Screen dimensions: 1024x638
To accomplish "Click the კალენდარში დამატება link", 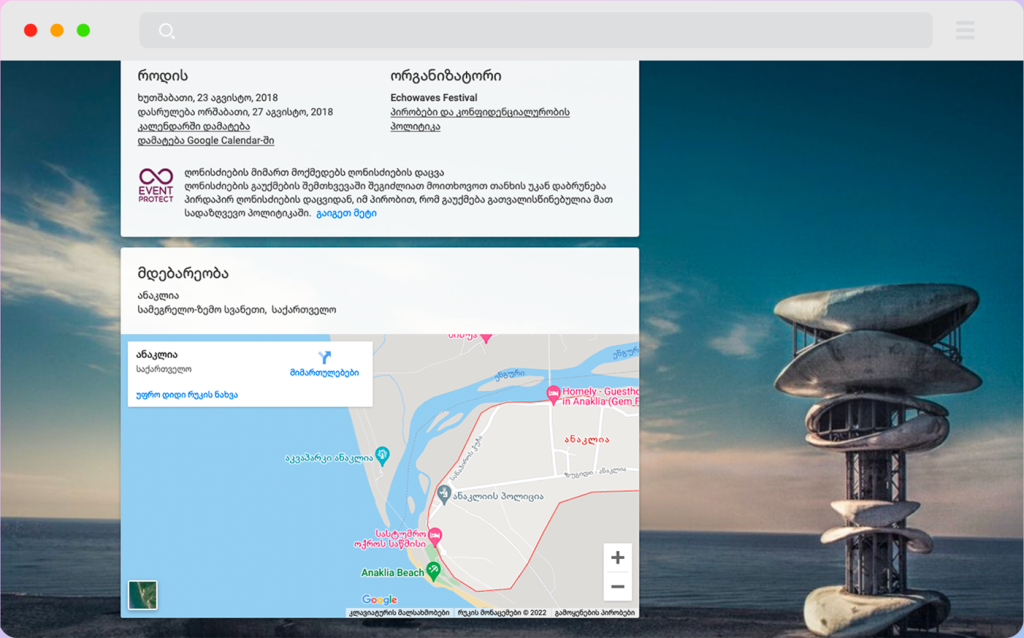I will tap(193, 126).
